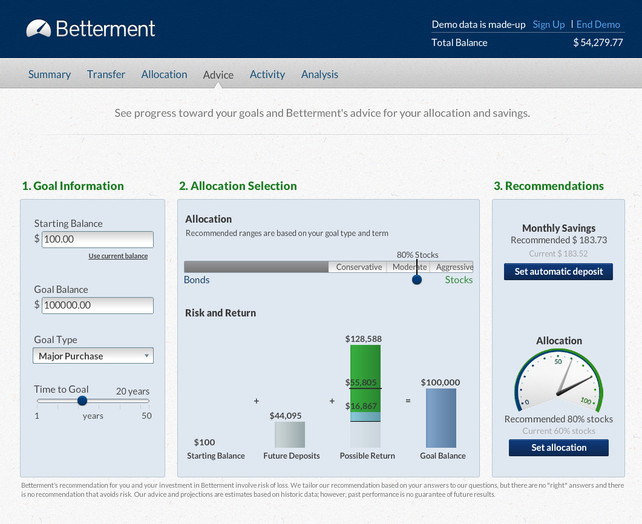This screenshot has height=524, width=642.
Task: Focus the Starting Balance input field
Action: (97, 239)
